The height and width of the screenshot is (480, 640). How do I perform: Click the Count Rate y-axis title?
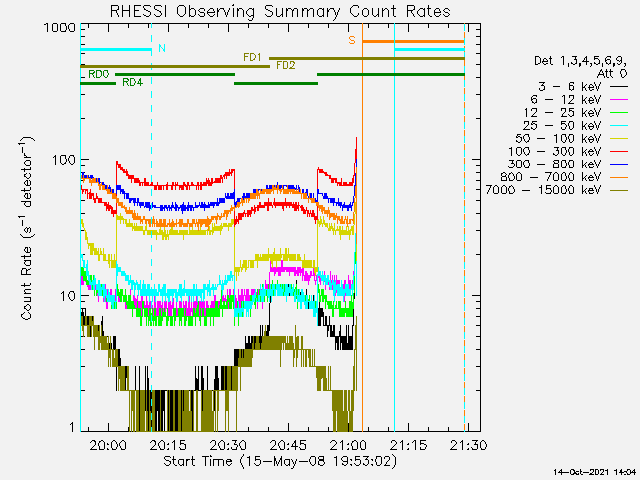pyautogui.click(x=27, y=228)
